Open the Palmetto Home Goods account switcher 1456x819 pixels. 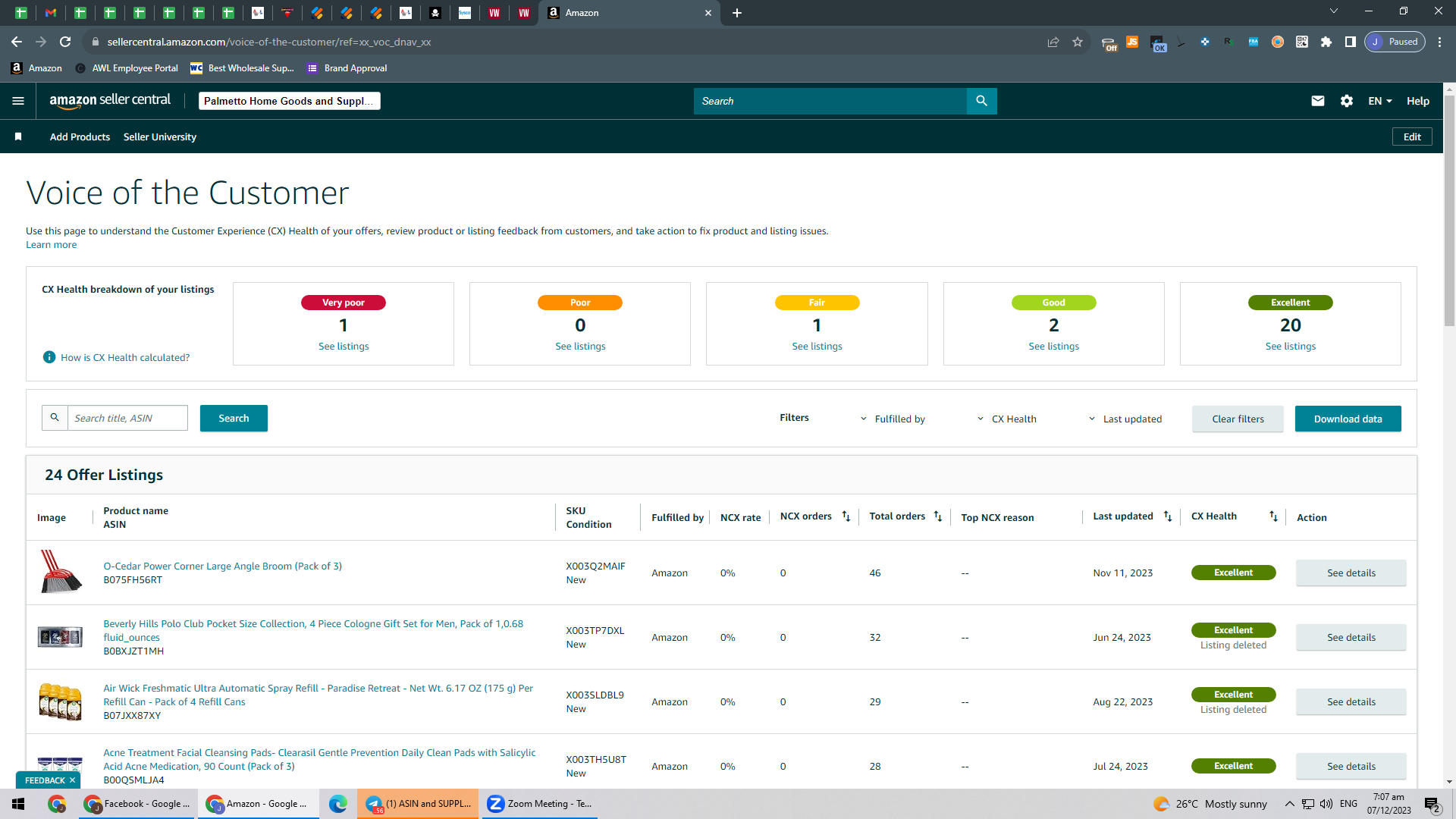pos(289,101)
